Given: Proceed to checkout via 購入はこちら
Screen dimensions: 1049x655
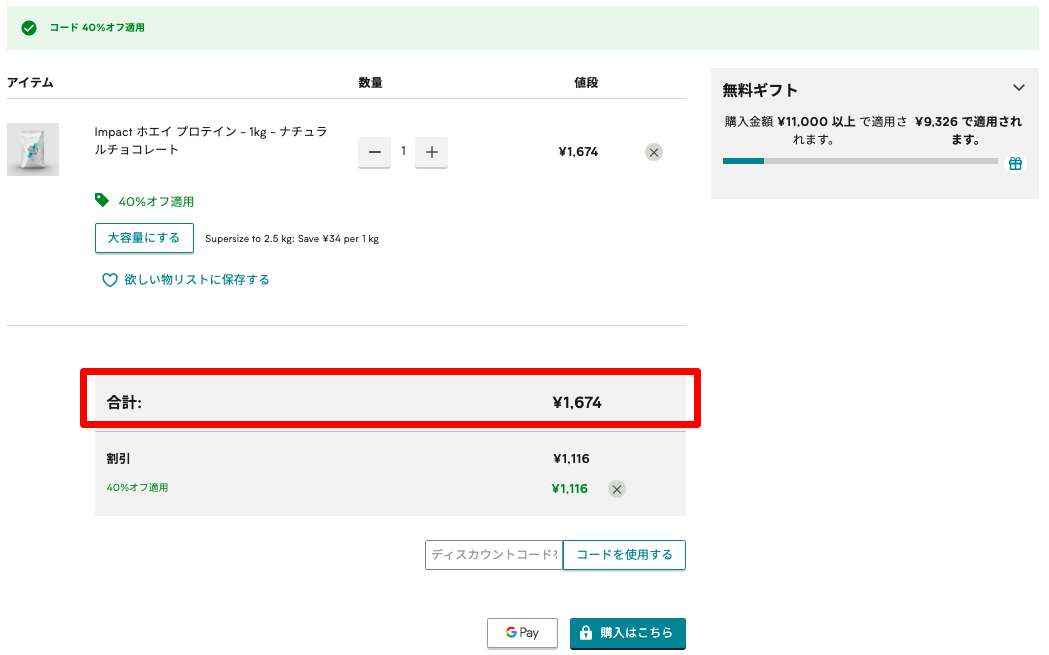Looking at the screenshot, I should tap(628, 632).
